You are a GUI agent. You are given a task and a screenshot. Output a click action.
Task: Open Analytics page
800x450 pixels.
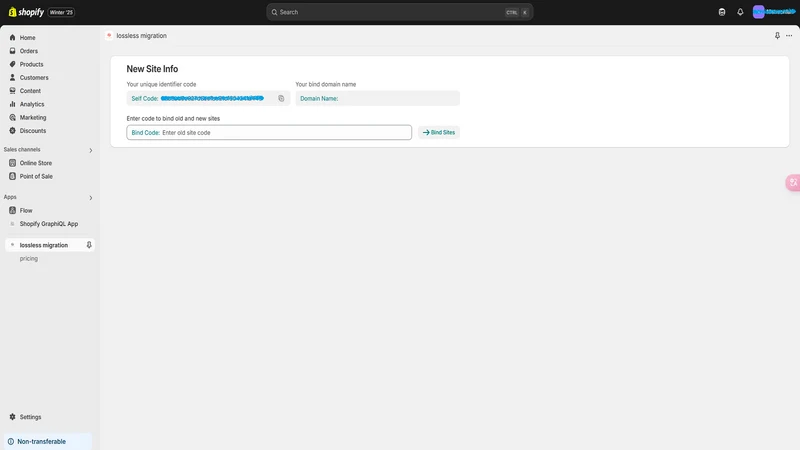click(32, 104)
